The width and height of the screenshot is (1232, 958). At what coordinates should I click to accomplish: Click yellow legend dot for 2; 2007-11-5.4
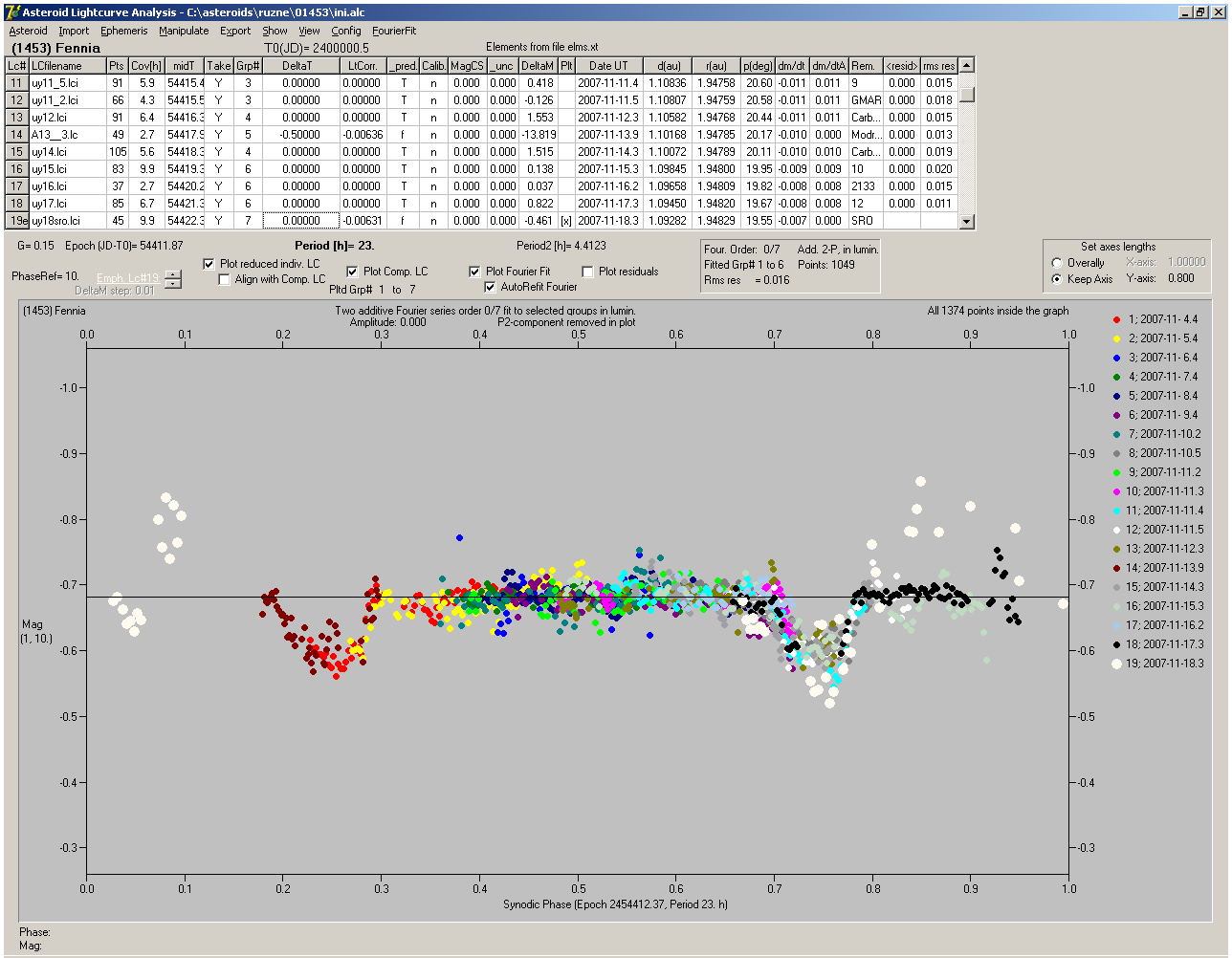coord(1116,338)
